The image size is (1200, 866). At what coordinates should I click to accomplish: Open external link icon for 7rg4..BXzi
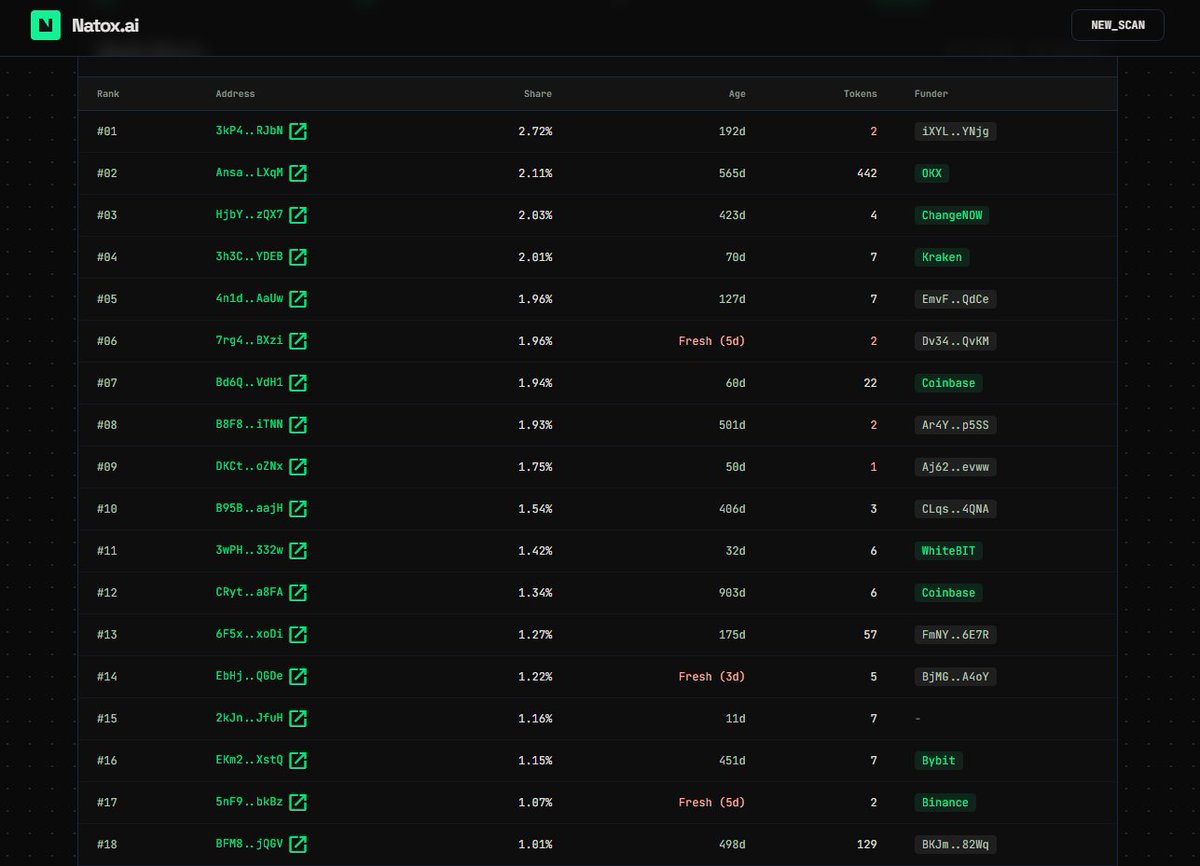pyautogui.click(x=298, y=341)
